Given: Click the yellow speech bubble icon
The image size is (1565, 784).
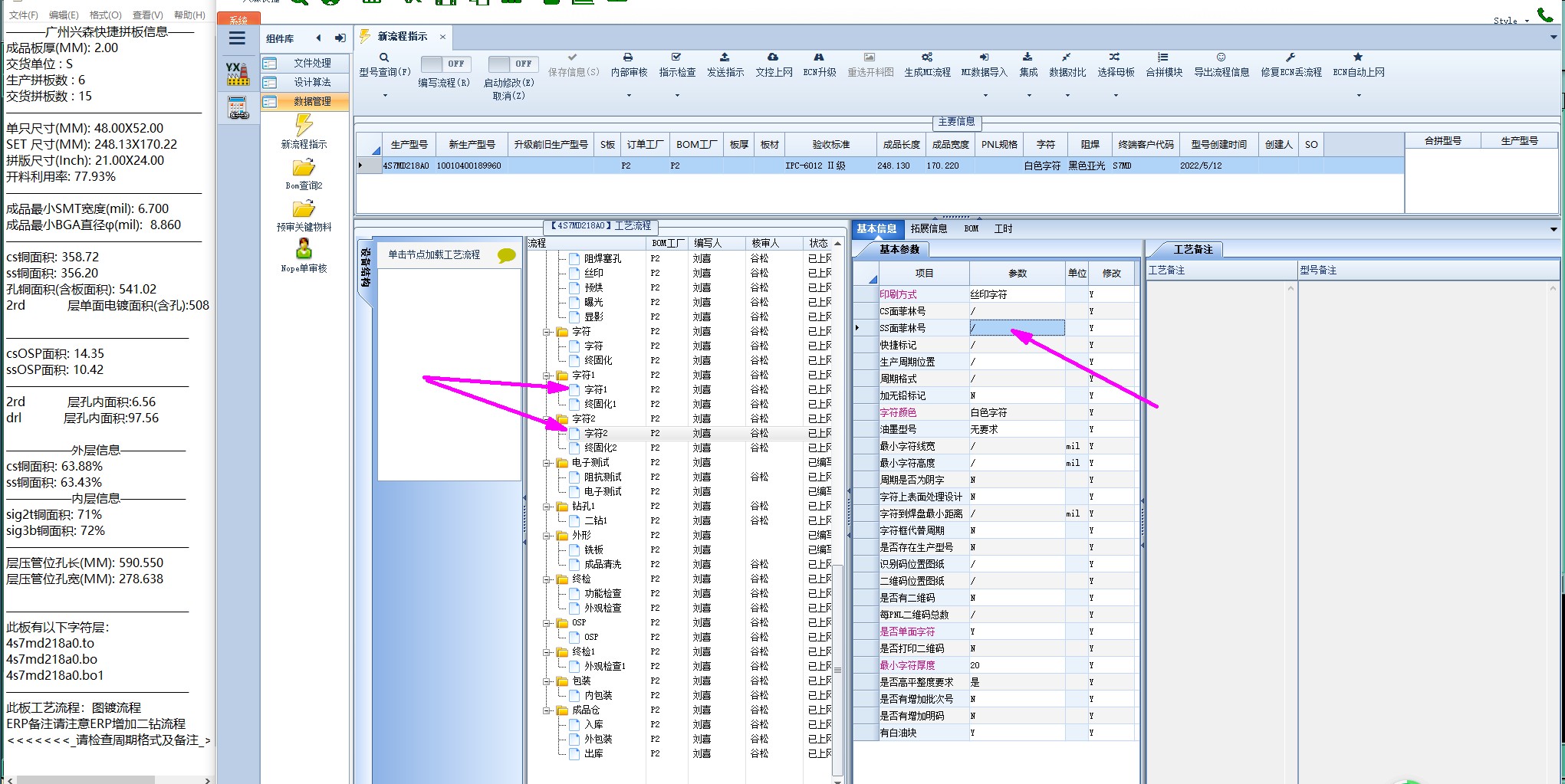Looking at the screenshot, I should tap(506, 255).
